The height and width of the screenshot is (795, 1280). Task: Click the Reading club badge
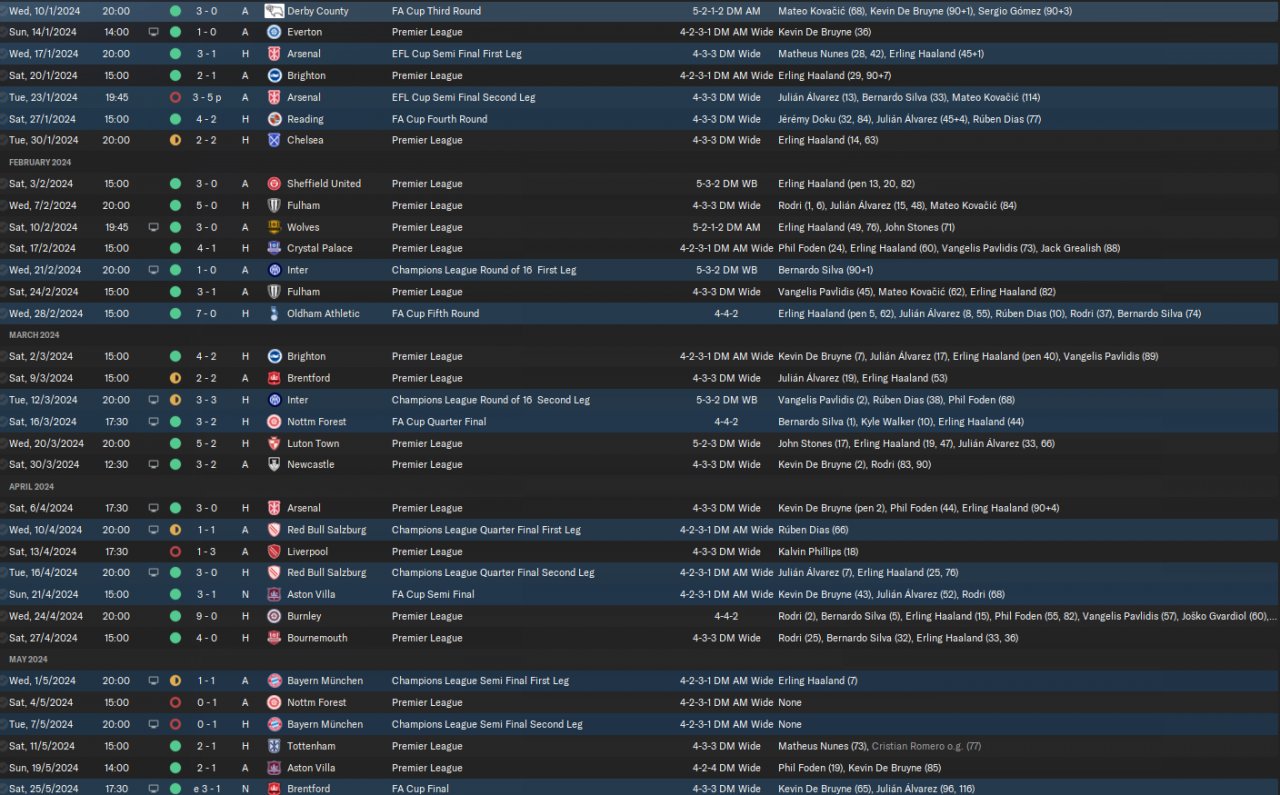(274, 119)
